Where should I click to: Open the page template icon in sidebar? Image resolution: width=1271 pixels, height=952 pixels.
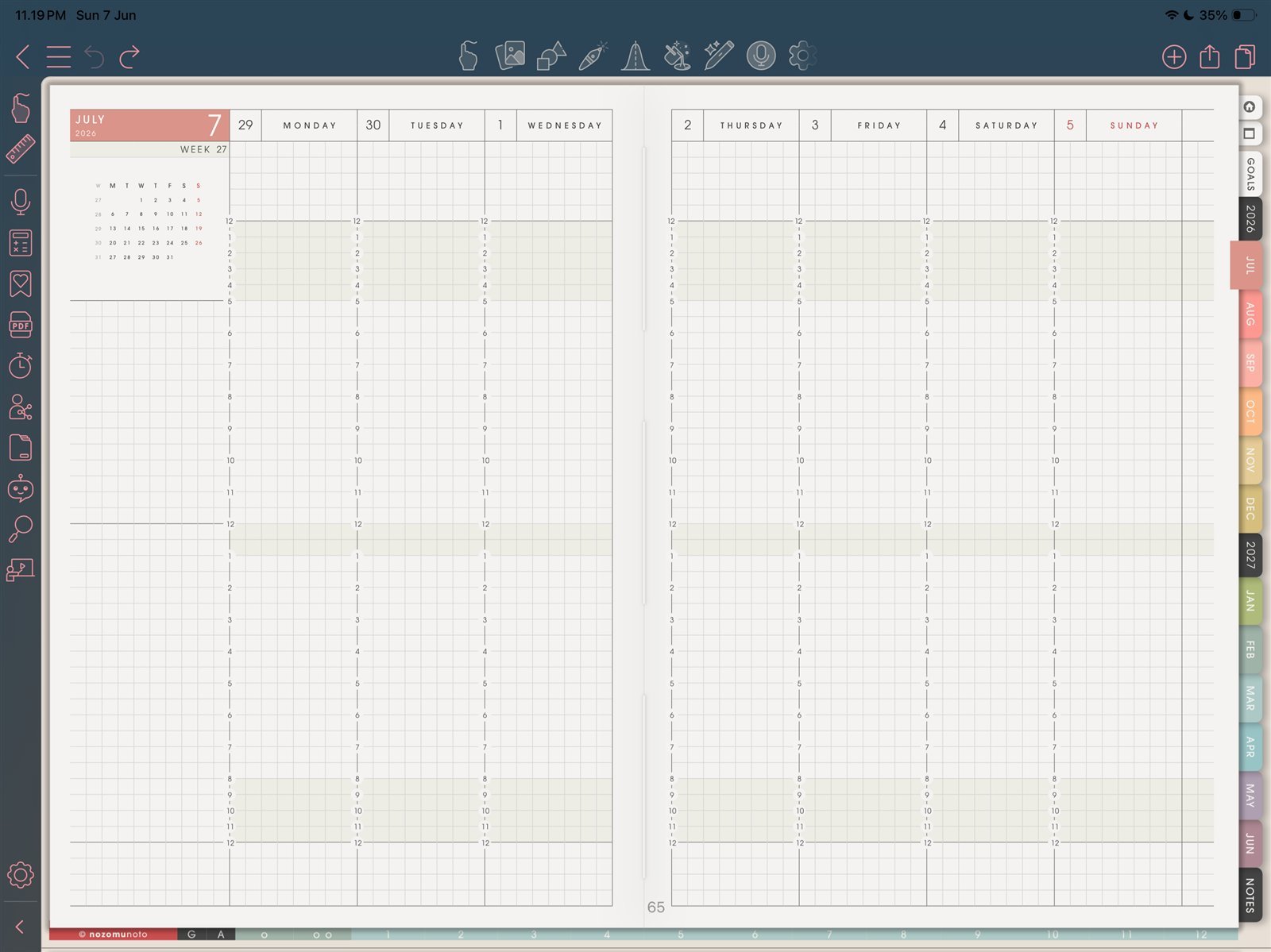(21, 448)
